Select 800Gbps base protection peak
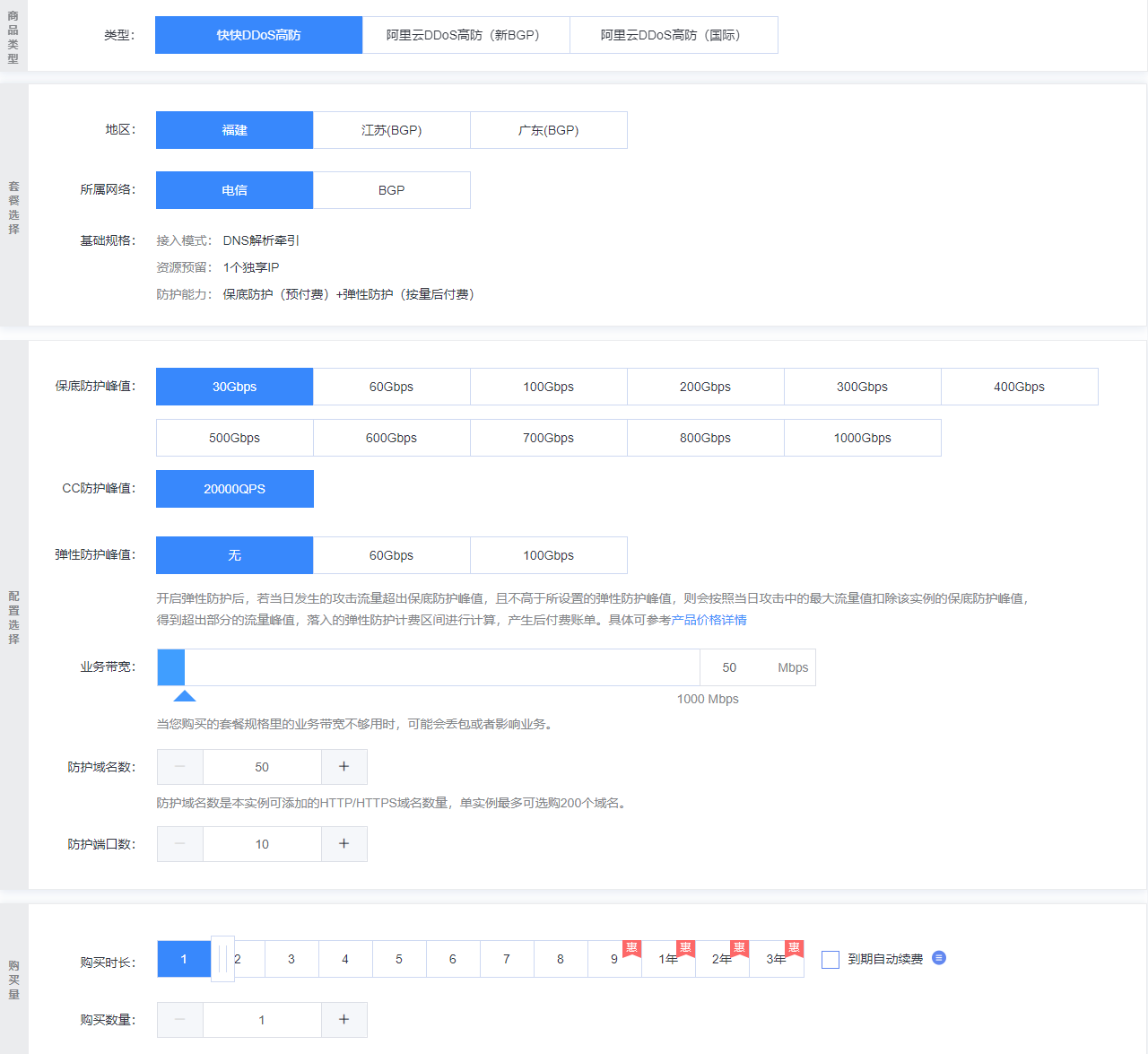The height and width of the screenshot is (1054, 1148). coord(705,438)
